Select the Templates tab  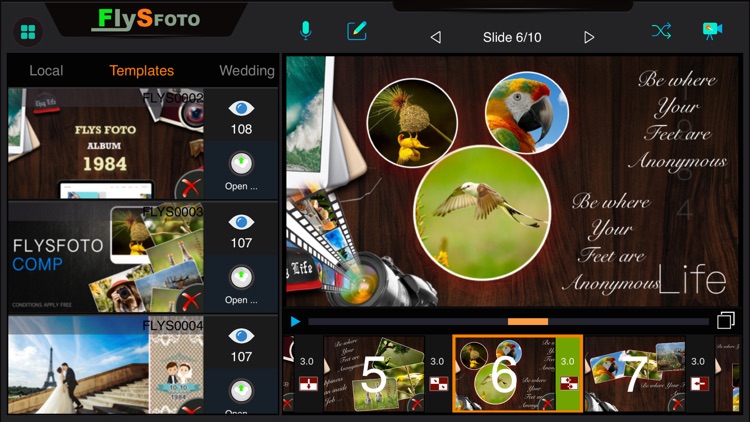[x=142, y=71]
